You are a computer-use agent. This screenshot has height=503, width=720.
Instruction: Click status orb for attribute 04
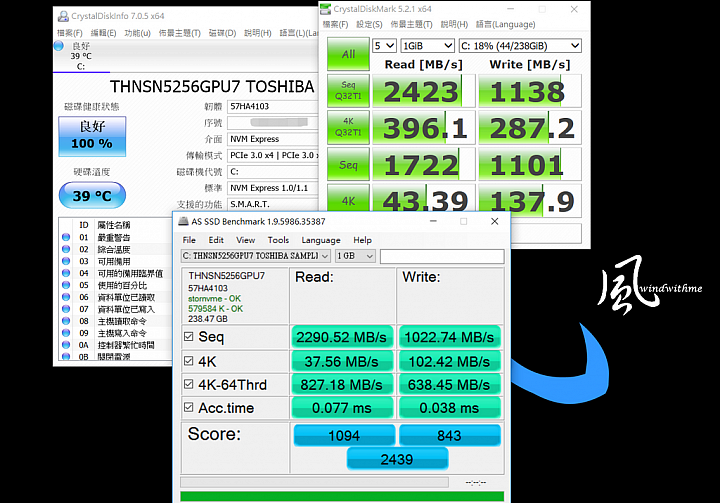tap(66, 273)
